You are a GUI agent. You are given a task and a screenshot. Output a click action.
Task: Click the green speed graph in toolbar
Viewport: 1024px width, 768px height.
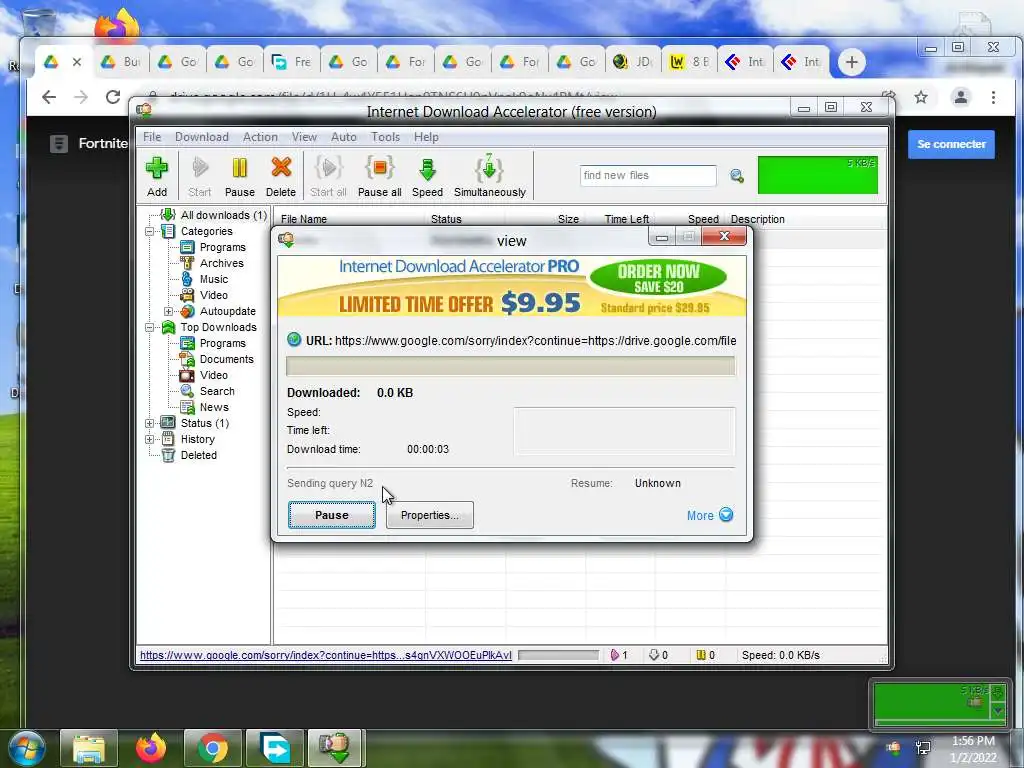818,175
